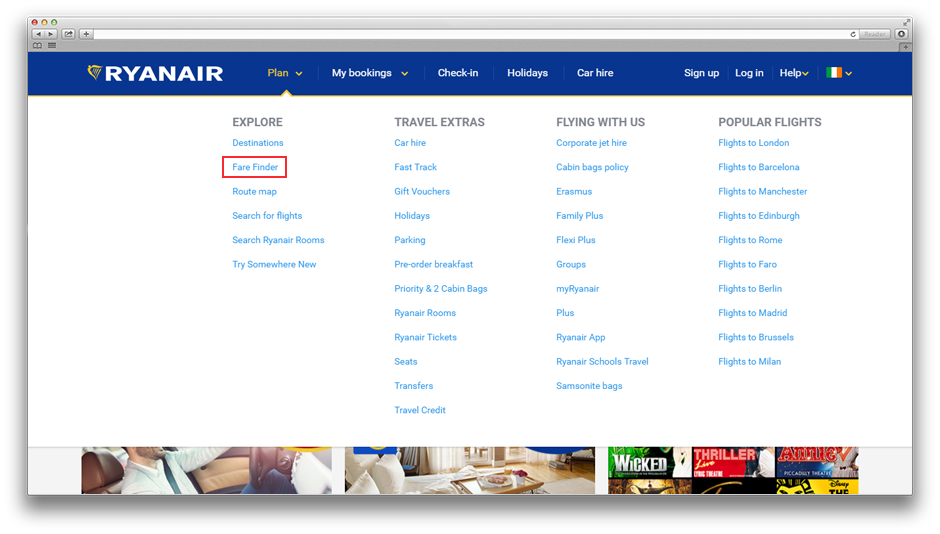Select Seats link
Image resolution: width=940 pixels, height=534 pixels.
(405, 361)
